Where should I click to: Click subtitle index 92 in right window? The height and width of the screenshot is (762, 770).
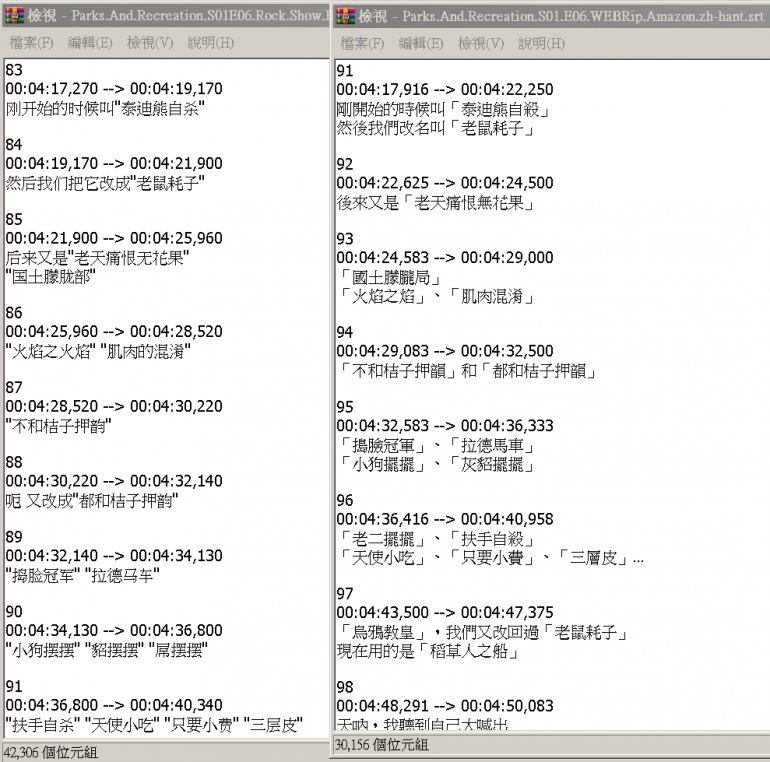[345, 164]
